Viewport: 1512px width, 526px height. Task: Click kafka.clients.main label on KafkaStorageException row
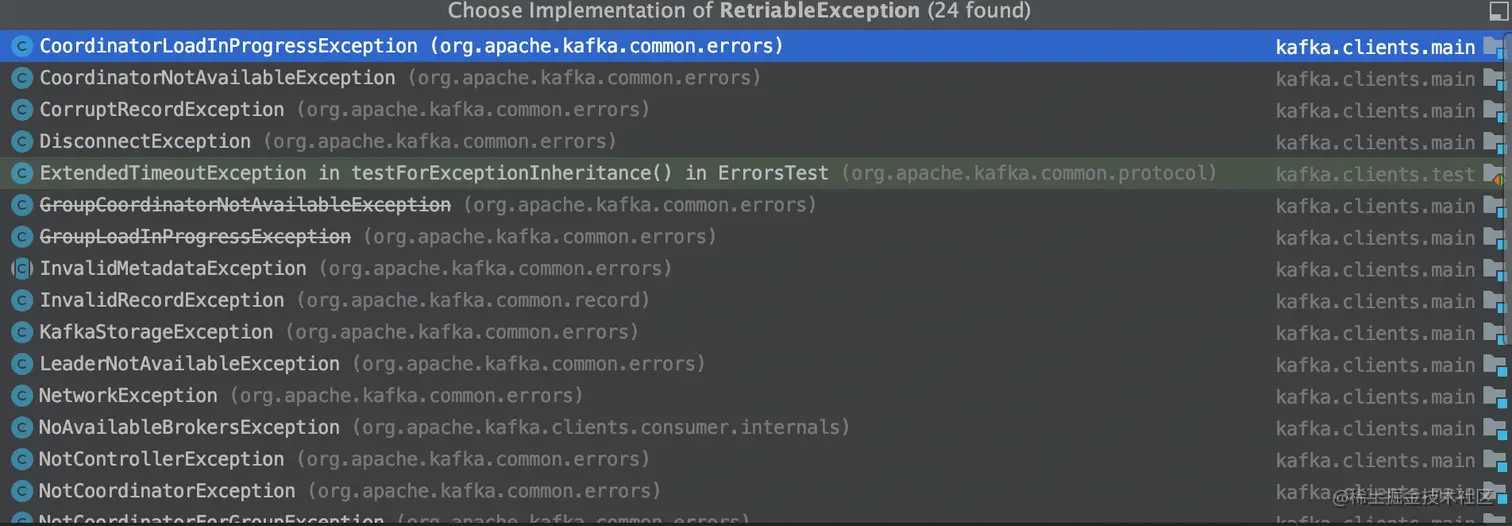(x=1375, y=333)
